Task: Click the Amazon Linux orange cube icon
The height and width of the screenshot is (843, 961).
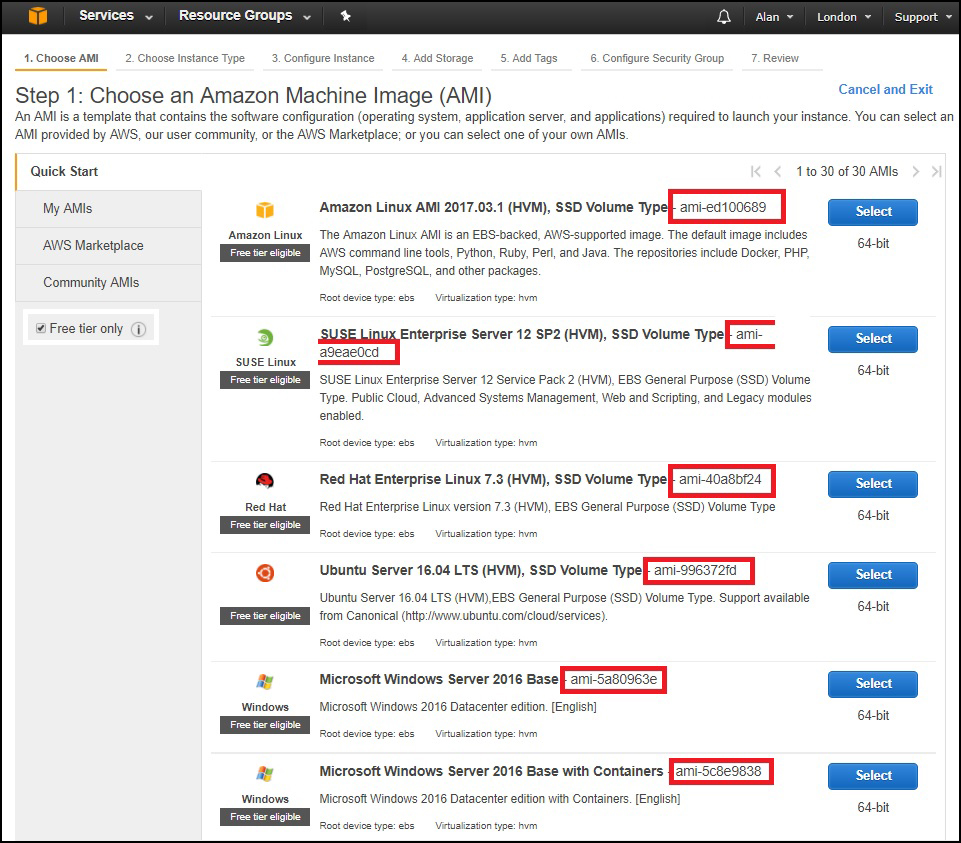Action: pyautogui.click(x=265, y=210)
